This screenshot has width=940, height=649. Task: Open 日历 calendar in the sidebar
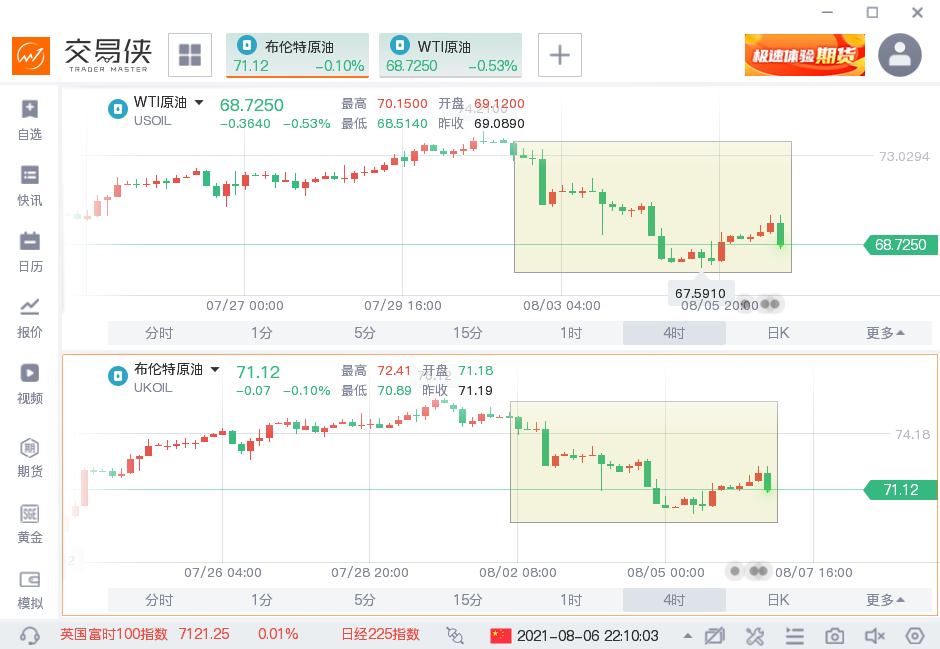coord(30,252)
